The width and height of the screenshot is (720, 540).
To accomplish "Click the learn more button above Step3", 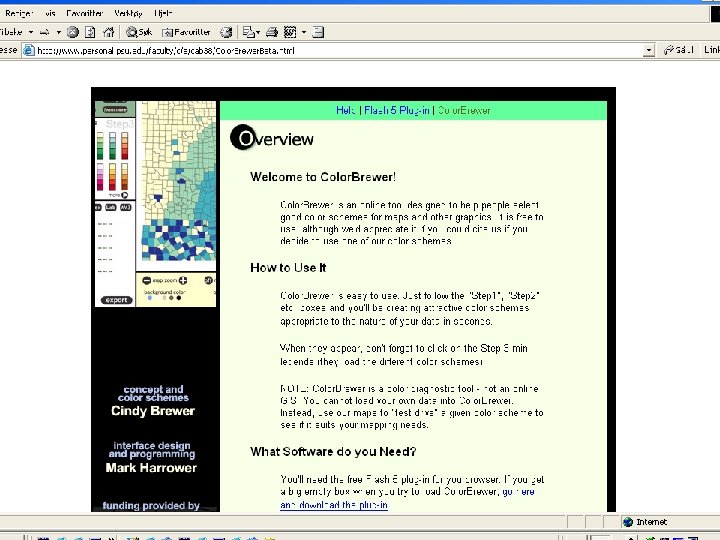I will [x=115, y=110].
